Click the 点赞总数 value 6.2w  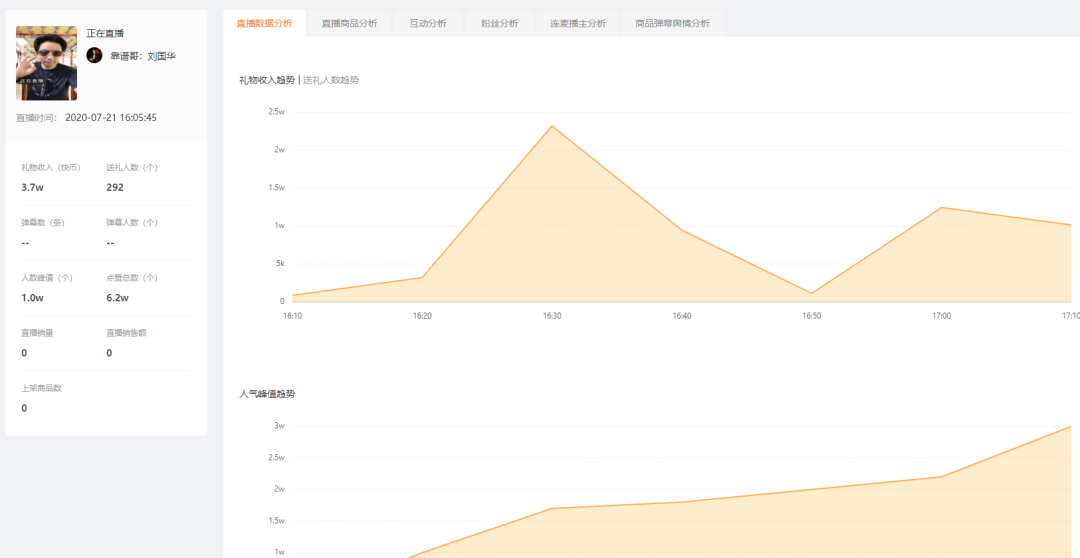click(118, 298)
